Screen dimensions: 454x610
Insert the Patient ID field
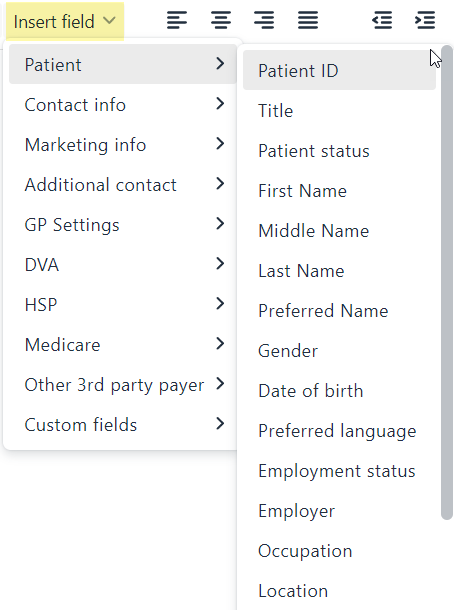(339, 70)
